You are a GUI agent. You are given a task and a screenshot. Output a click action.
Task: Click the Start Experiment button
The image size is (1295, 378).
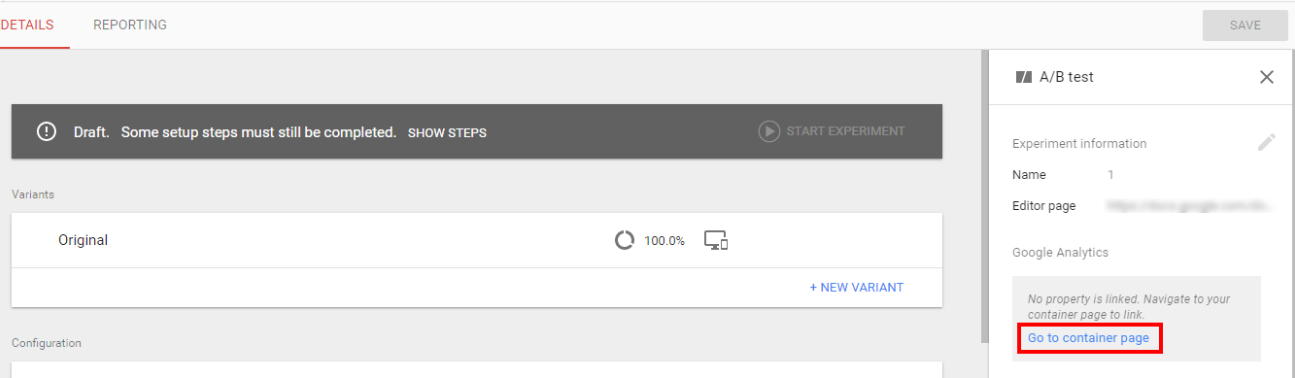832,131
